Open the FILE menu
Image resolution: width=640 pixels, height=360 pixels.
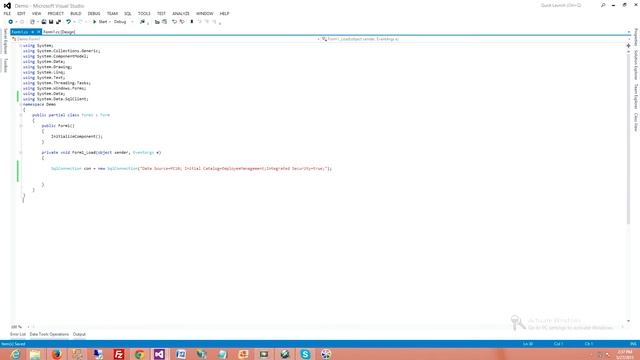(x=7, y=13)
